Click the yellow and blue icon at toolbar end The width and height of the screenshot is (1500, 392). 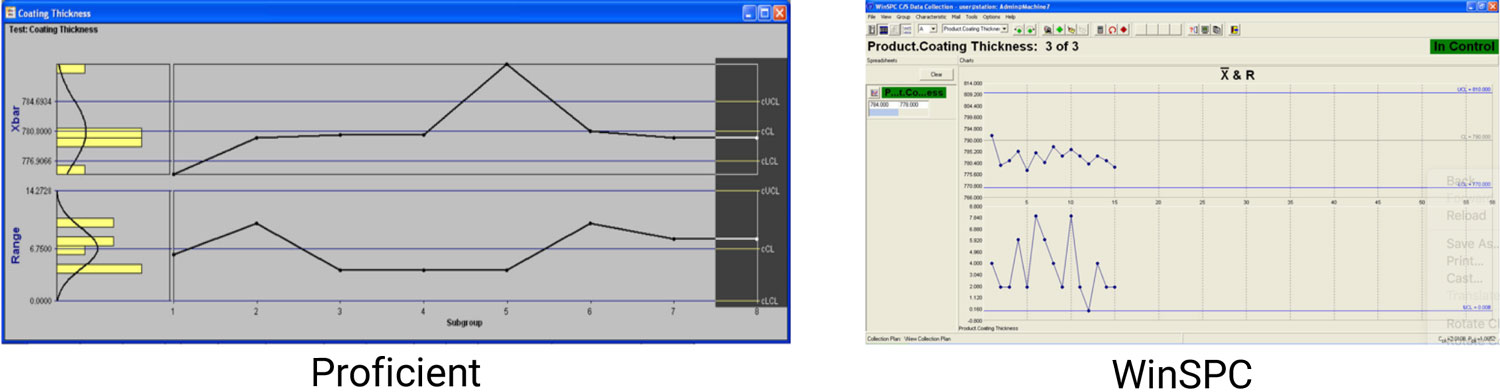(x=1234, y=29)
